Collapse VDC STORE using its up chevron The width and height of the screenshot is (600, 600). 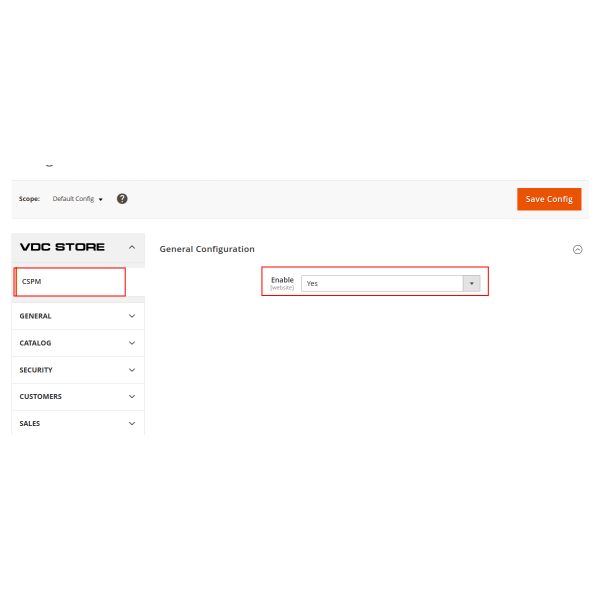coord(131,247)
